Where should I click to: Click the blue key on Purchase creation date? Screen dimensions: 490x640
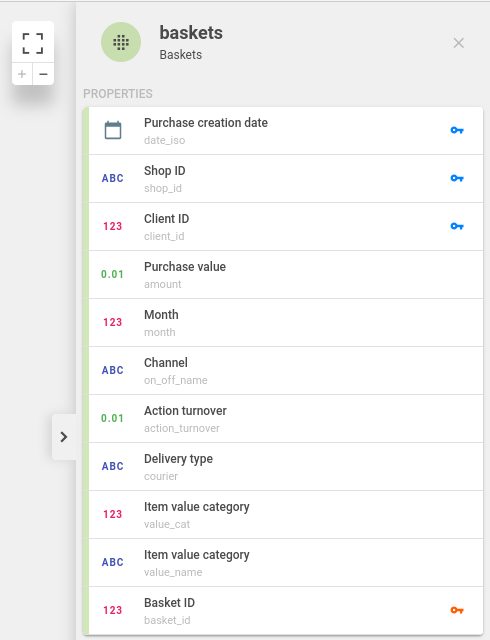[x=457, y=131]
